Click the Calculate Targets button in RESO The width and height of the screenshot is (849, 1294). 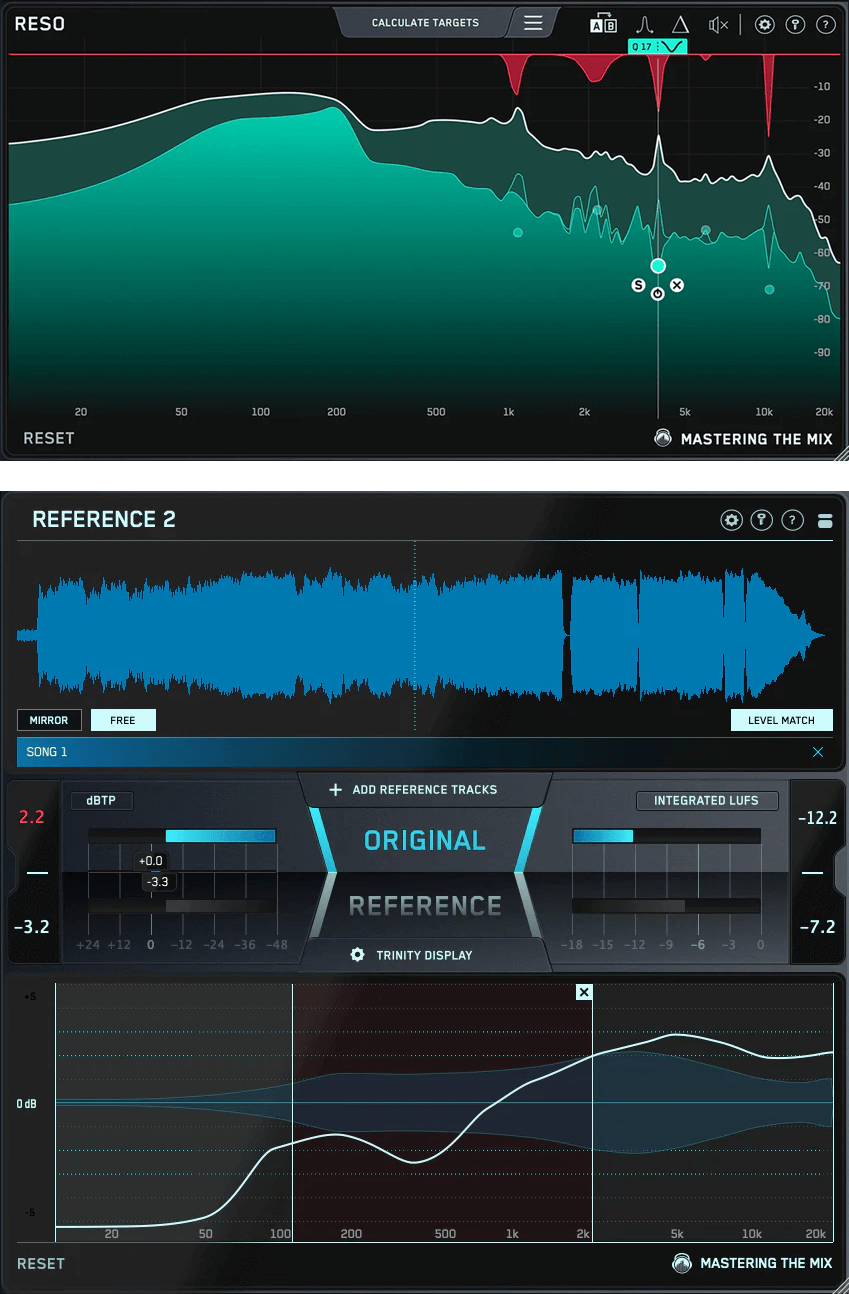(425, 22)
